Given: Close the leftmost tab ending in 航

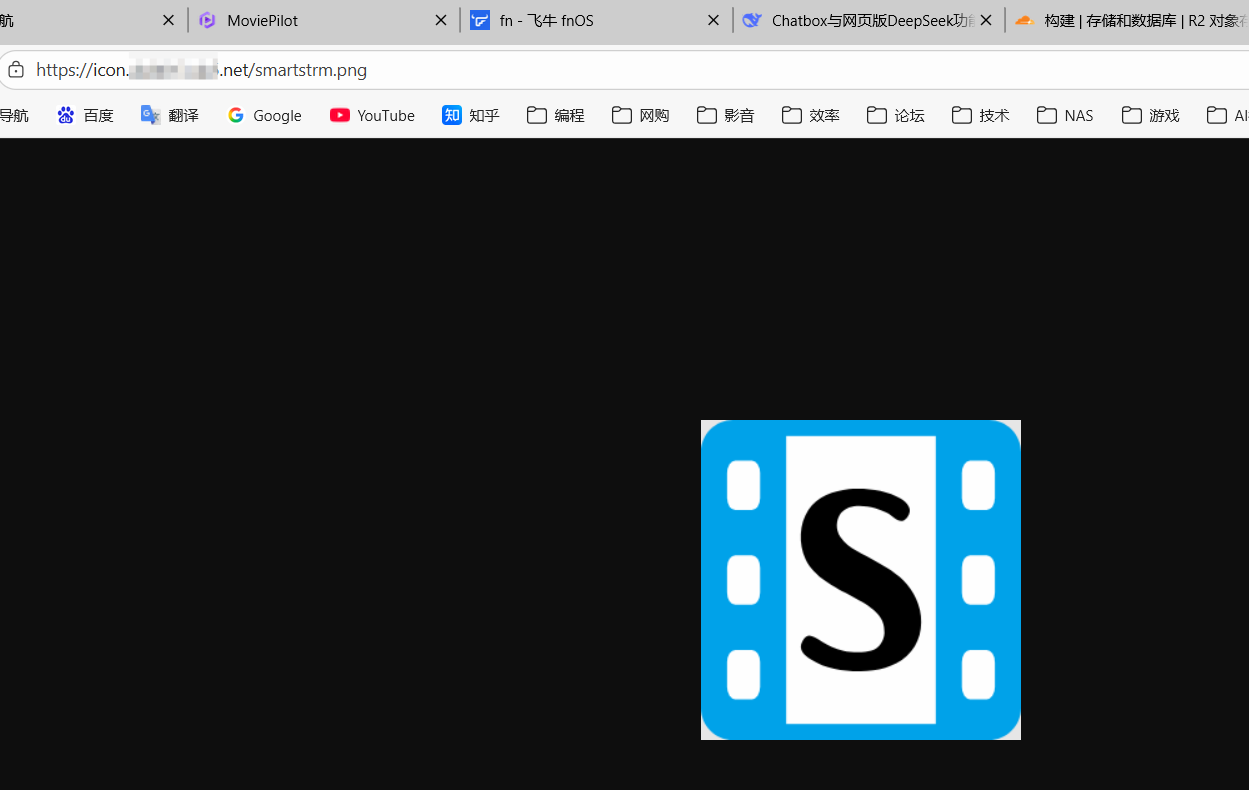Looking at the screenshot, I should 168,20.
